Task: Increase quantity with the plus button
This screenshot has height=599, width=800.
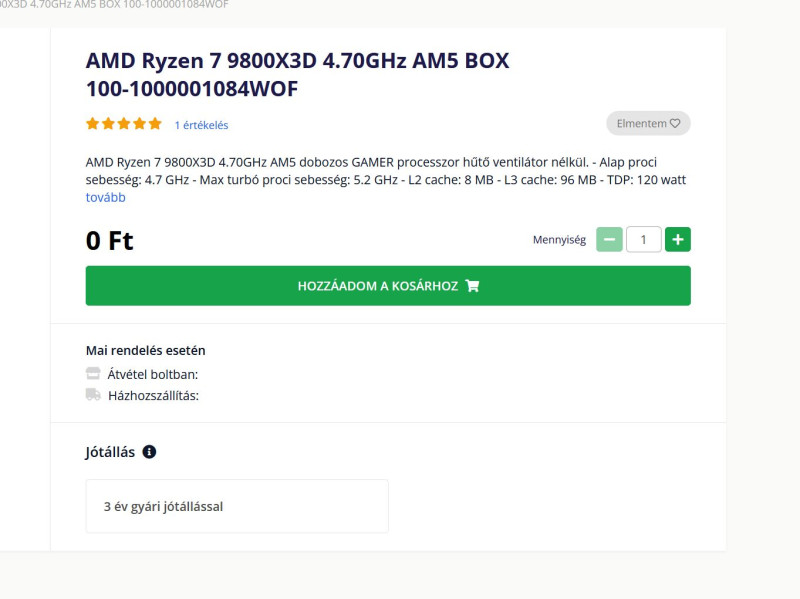Action: [x=678, y=239]
